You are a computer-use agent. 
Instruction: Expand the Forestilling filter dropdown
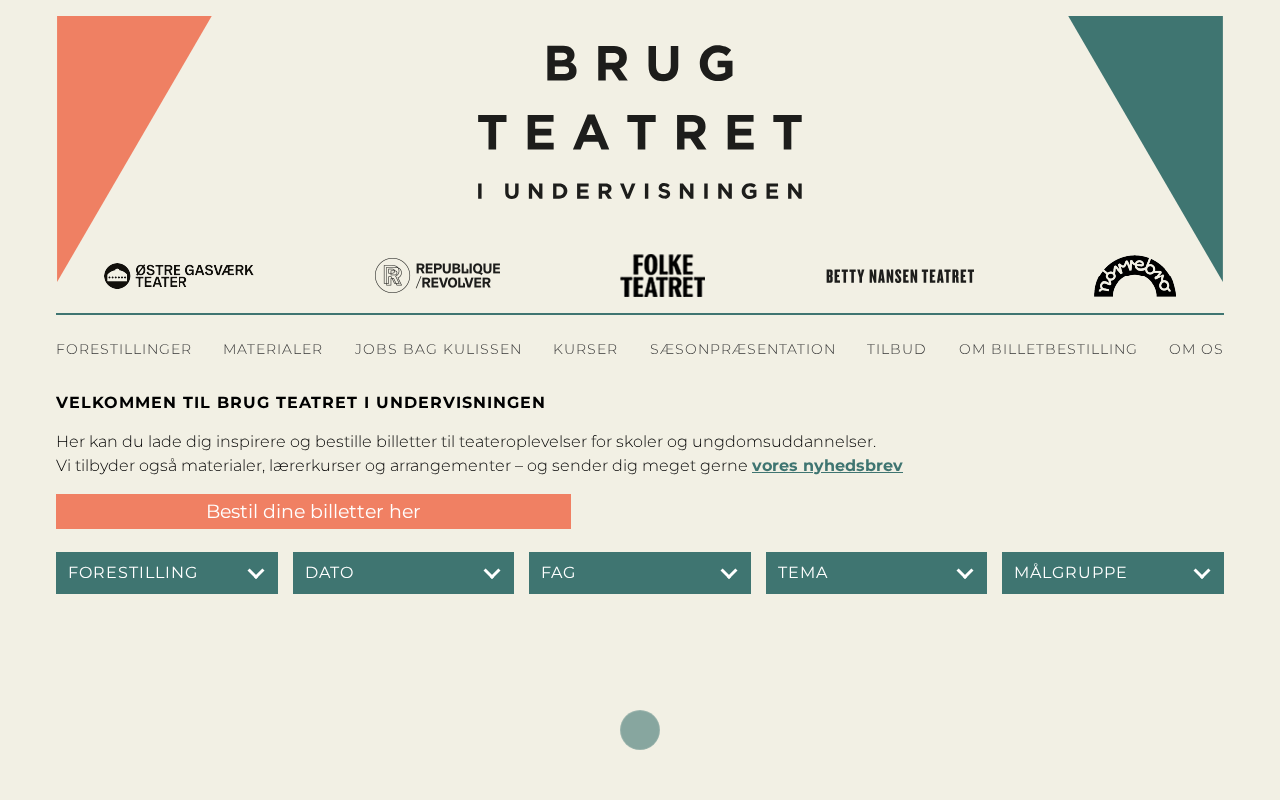167,573
